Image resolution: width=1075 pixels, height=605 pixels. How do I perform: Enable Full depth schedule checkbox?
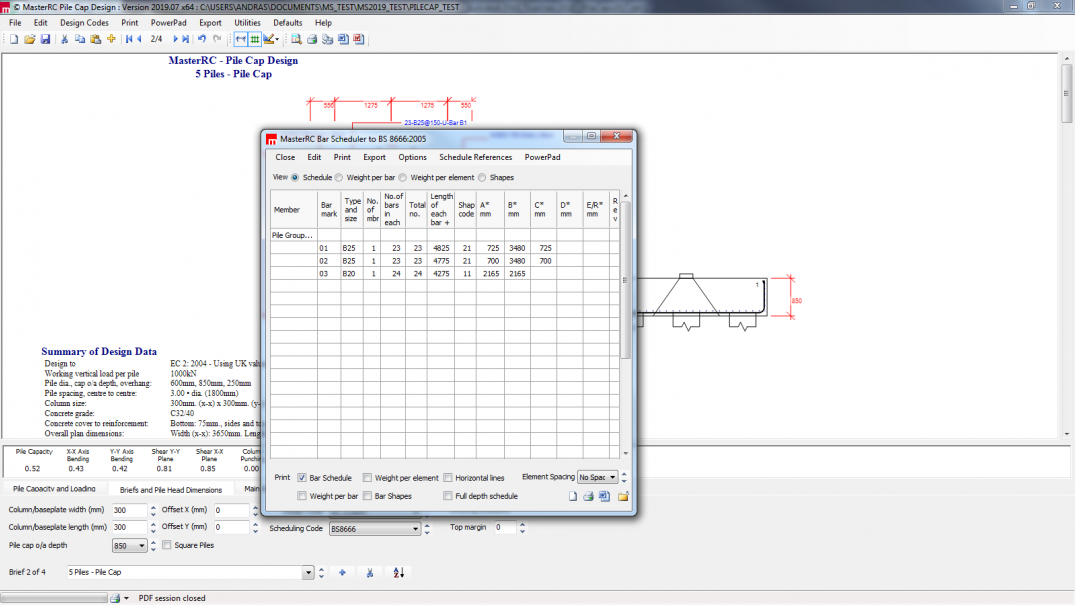448,496
